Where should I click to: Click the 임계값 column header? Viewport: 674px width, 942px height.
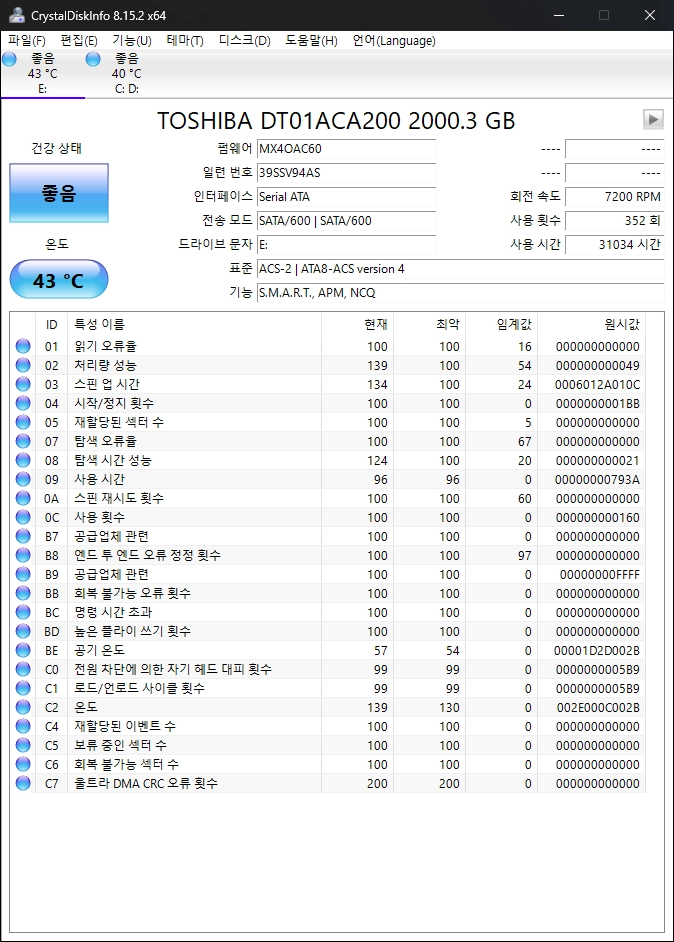coord(502,324)
